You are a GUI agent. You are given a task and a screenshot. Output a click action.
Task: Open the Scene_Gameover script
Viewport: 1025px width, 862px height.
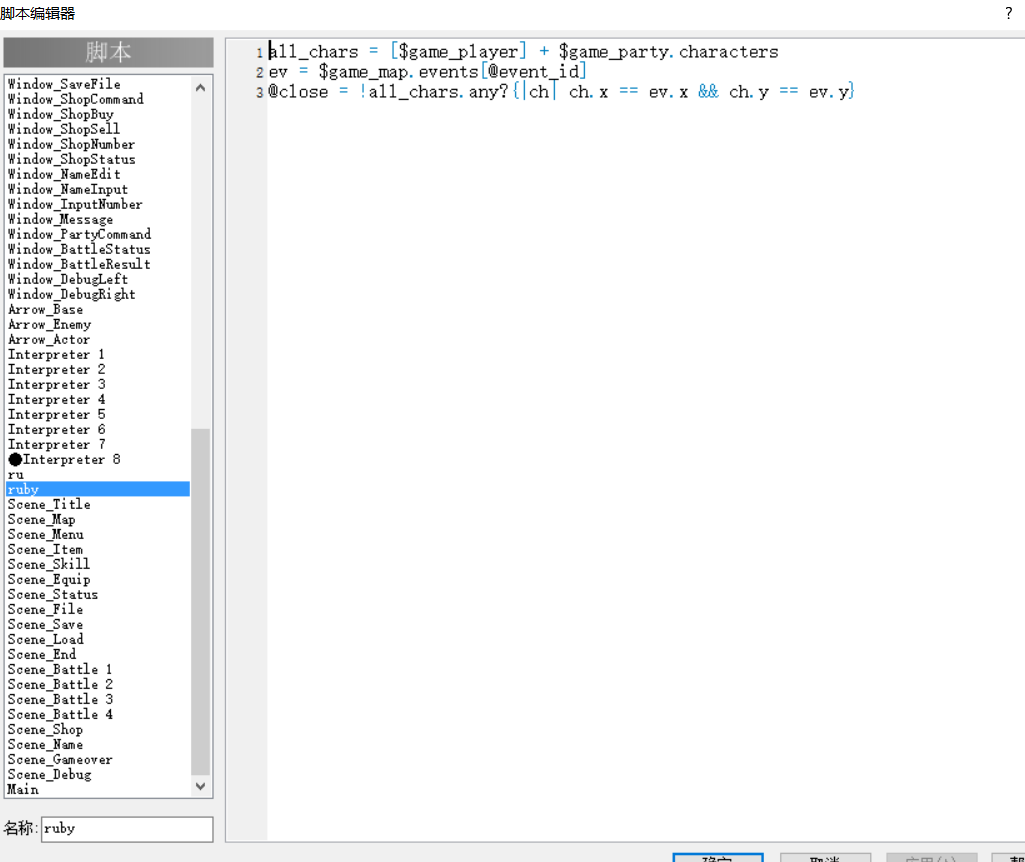click(60, 760)
